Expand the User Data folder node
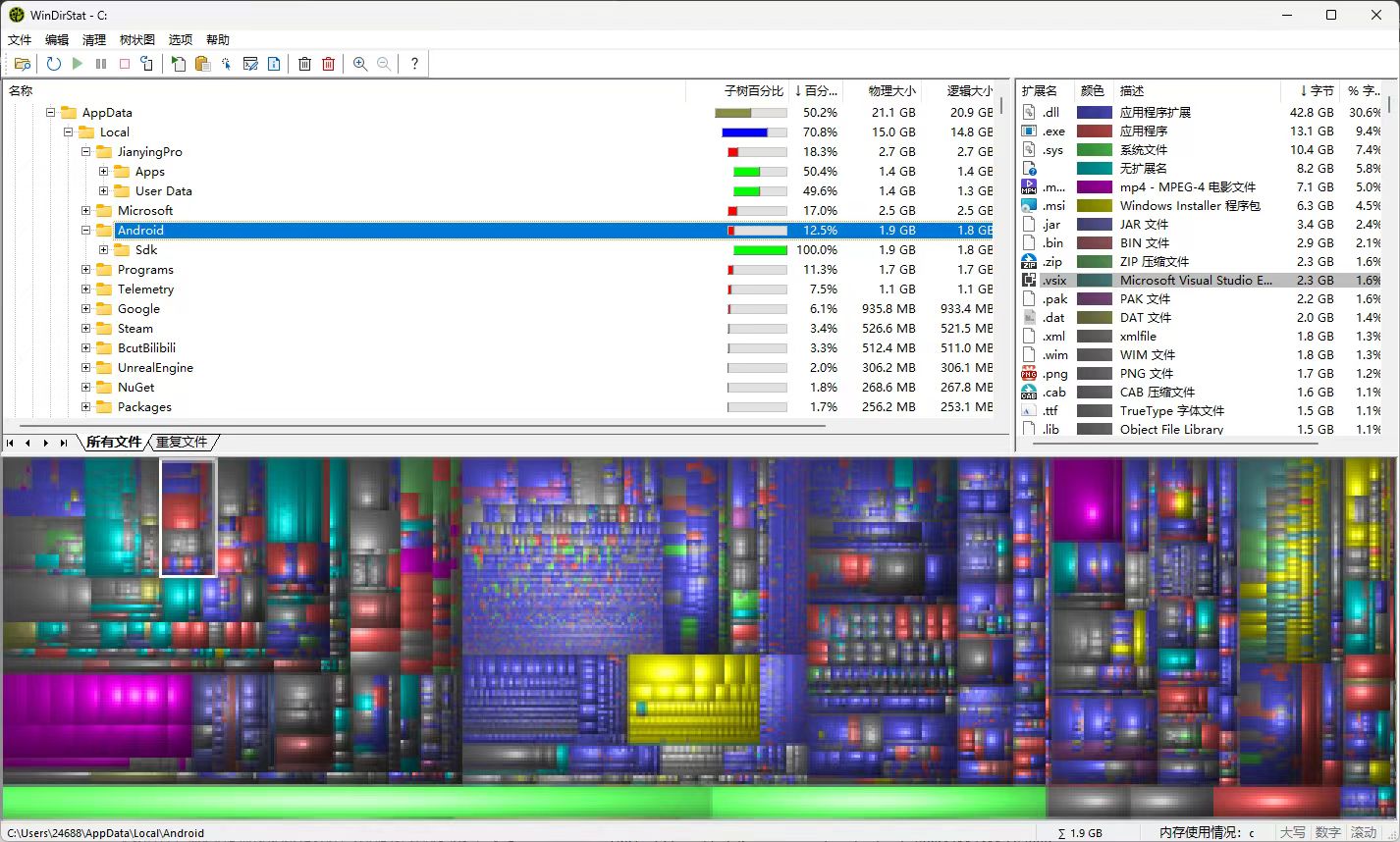This screenshot has width=1400, height=842. 104,191
